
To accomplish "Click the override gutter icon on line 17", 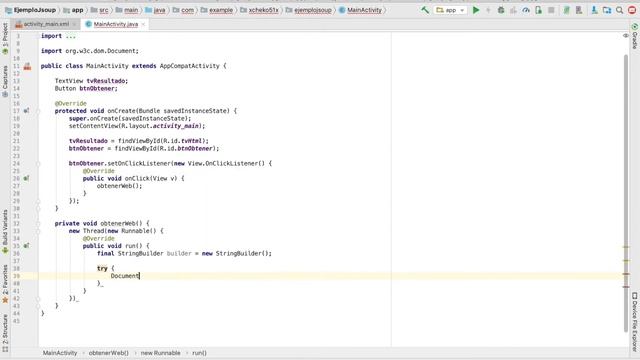I will (x=26, y=111).
